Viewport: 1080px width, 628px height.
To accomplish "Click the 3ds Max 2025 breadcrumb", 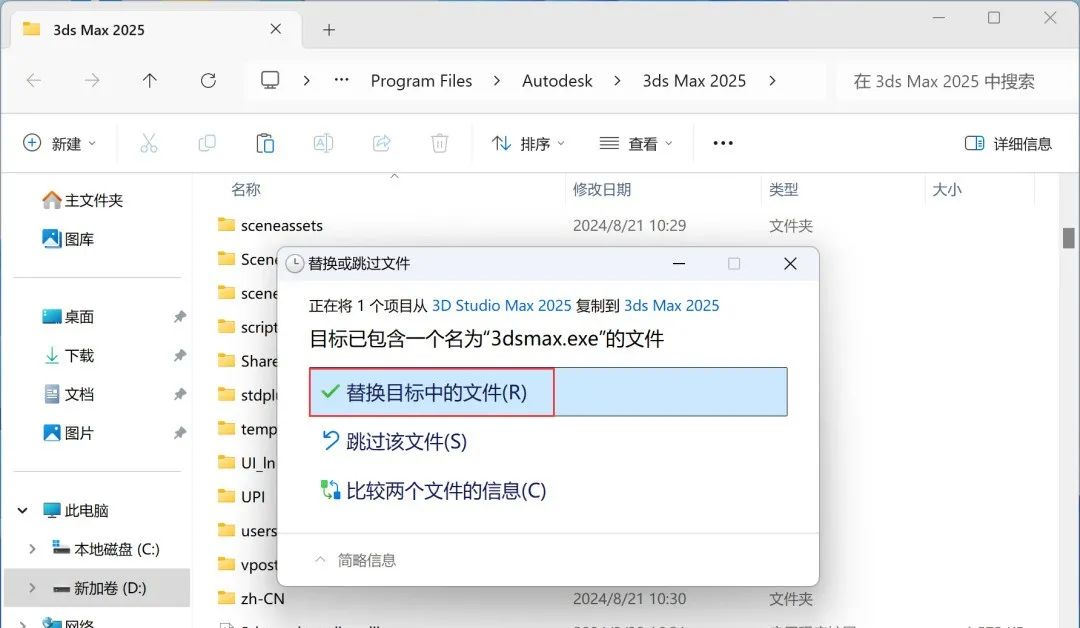I will 694,81.
